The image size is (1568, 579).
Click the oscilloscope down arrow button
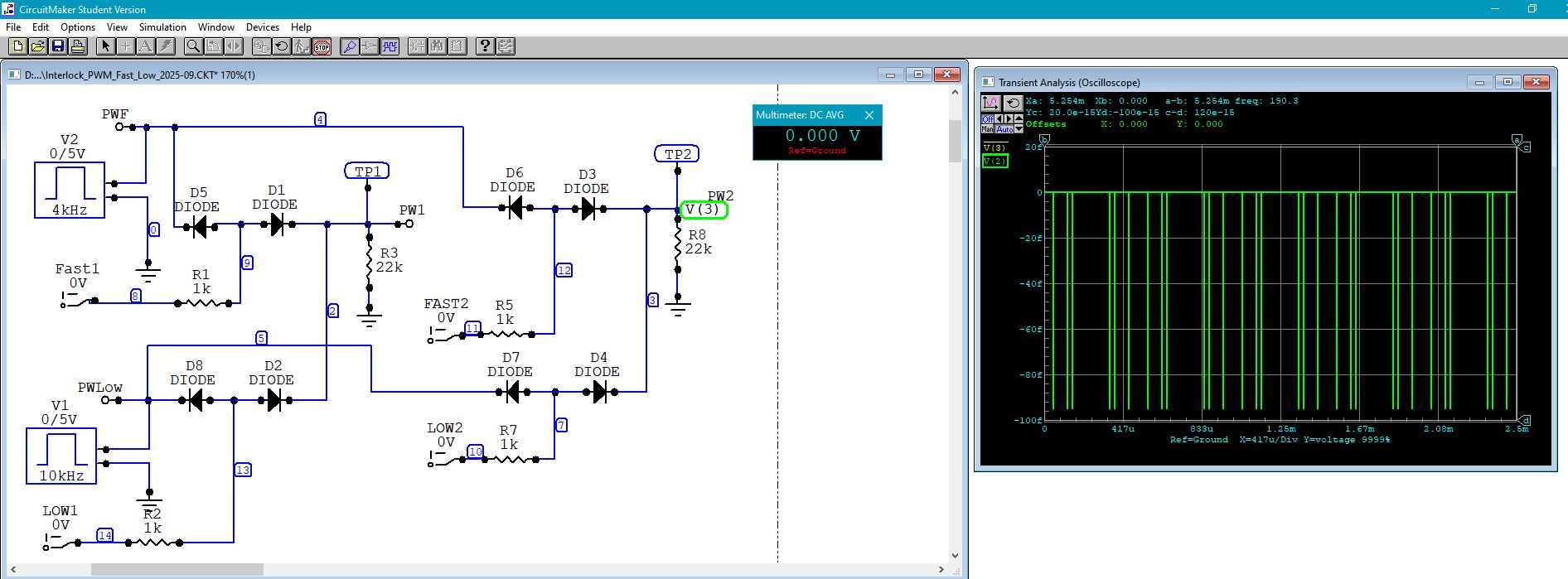click(1019, 129)
